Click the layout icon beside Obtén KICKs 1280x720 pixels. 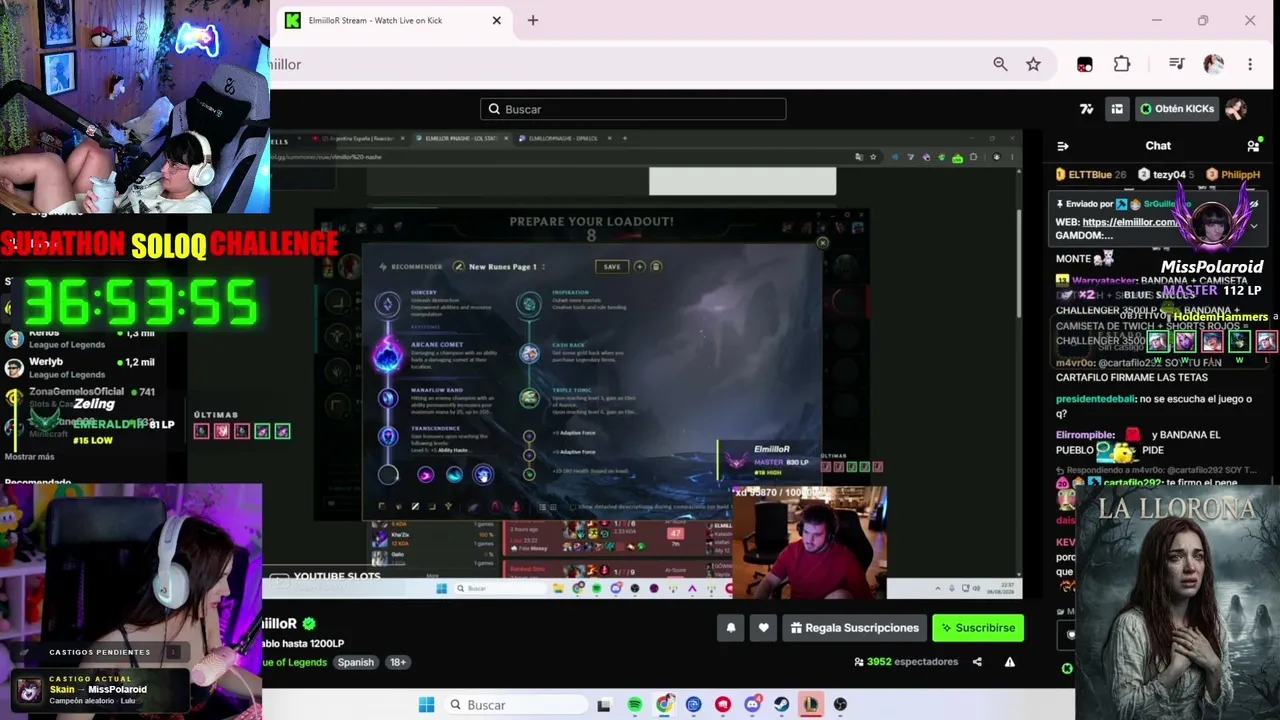tap(1117, 109)
